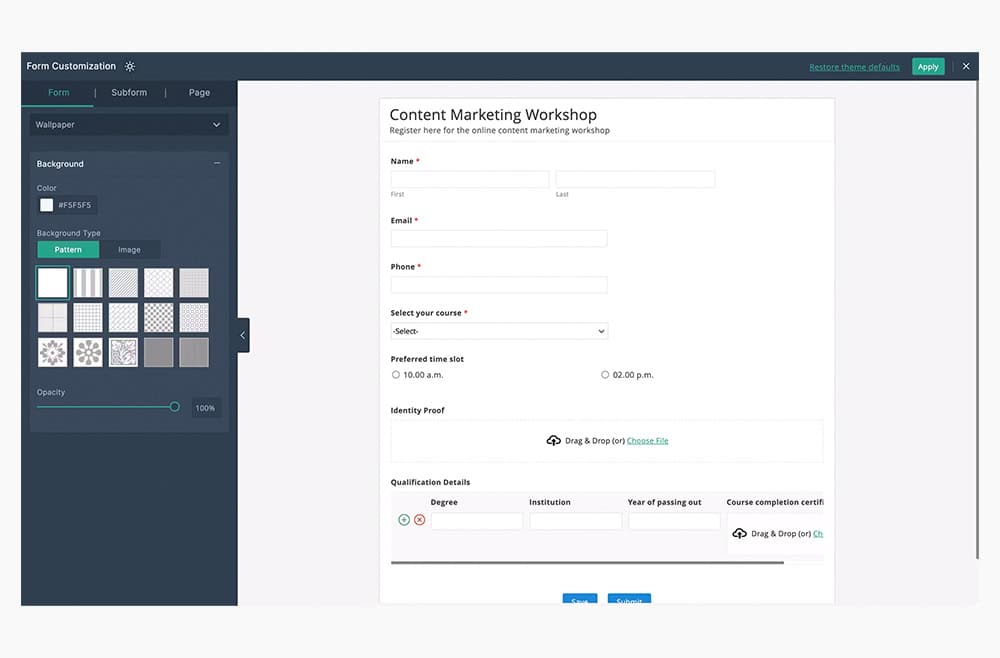Screen dimensions: 1000x658
Task: Open the Subform tab
Action: pos(129,92)
